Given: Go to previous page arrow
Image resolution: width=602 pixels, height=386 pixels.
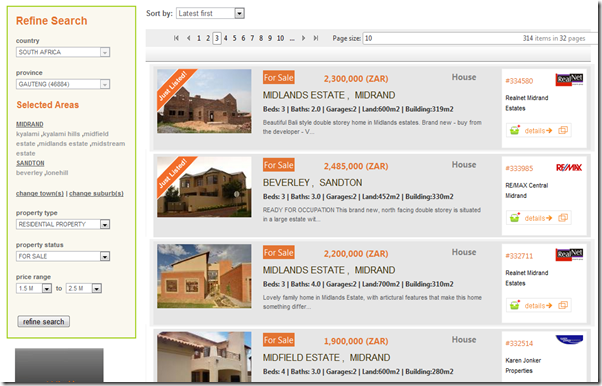Looking at the screenshot, I should (189, 38).
